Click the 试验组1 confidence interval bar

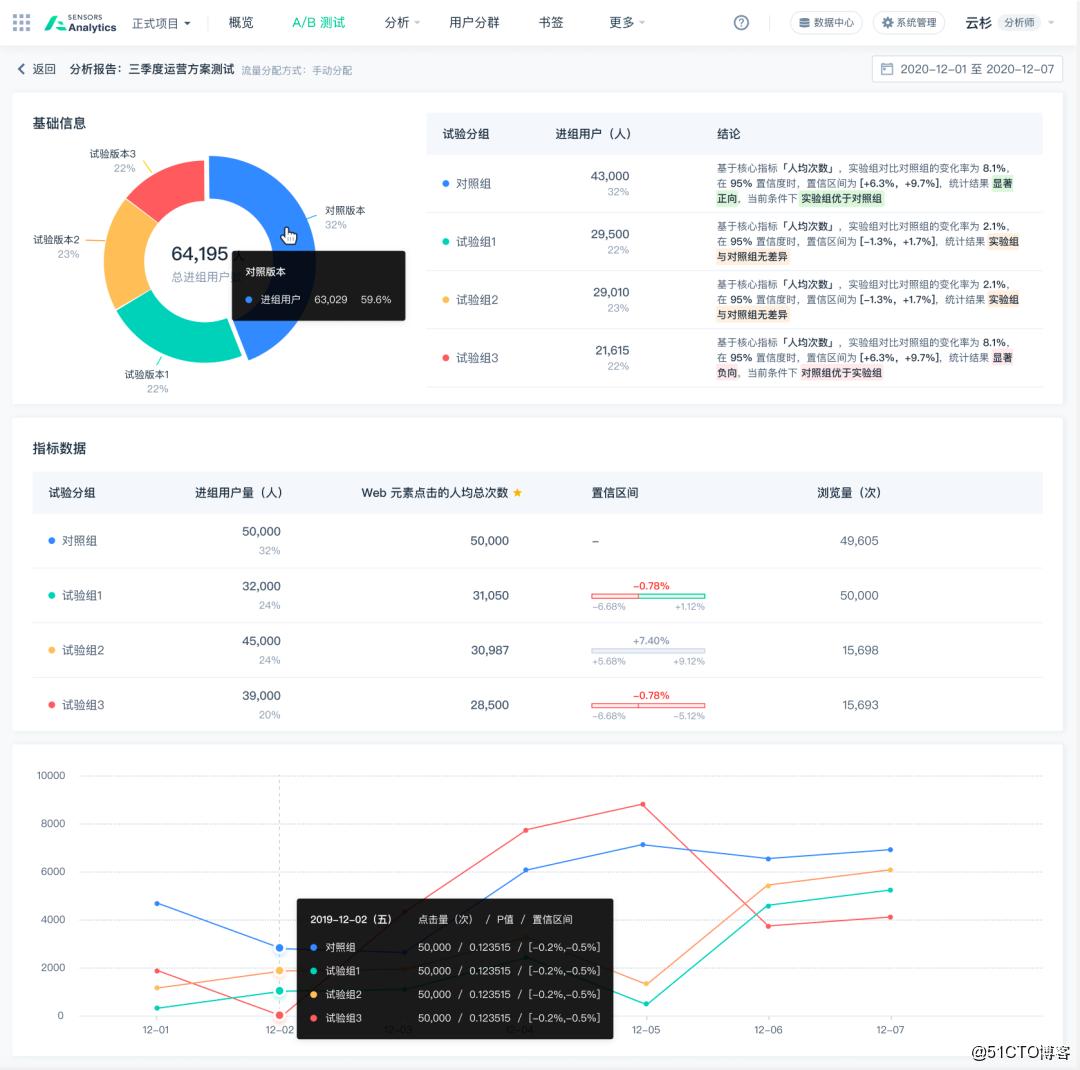[x=647, y=596]
